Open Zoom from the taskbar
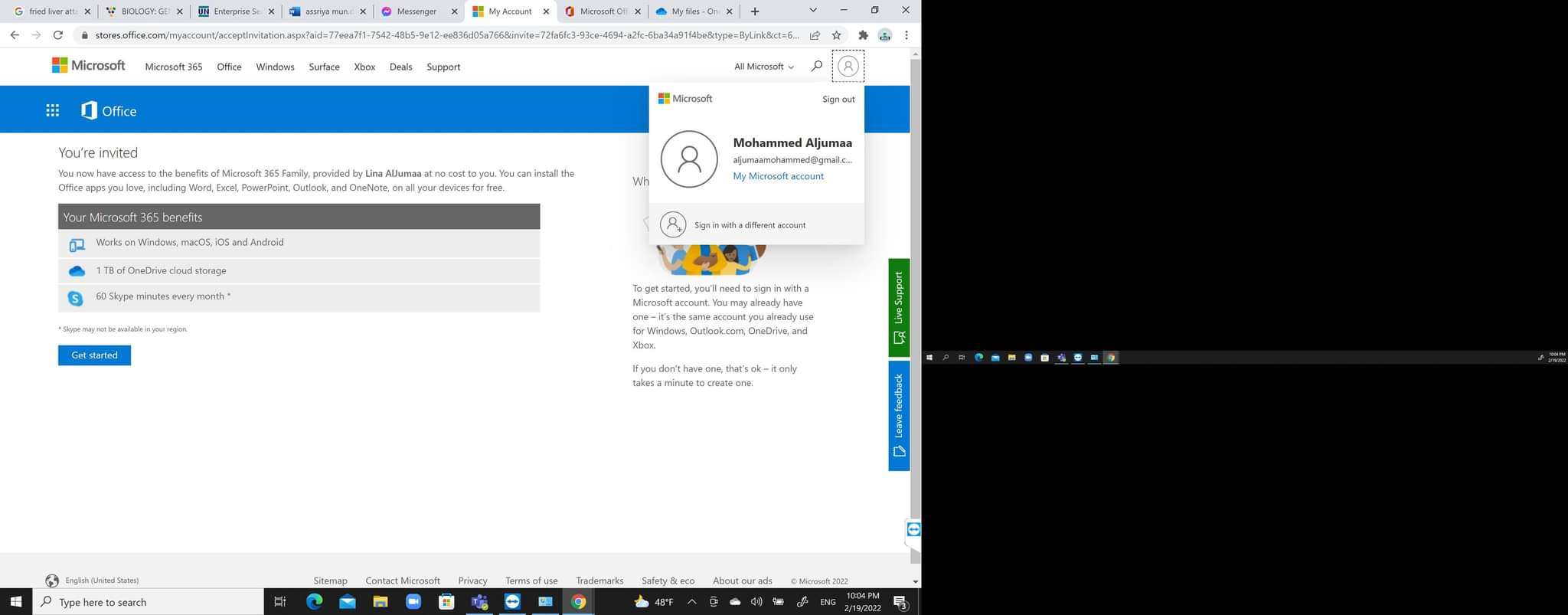 point(413,602)
